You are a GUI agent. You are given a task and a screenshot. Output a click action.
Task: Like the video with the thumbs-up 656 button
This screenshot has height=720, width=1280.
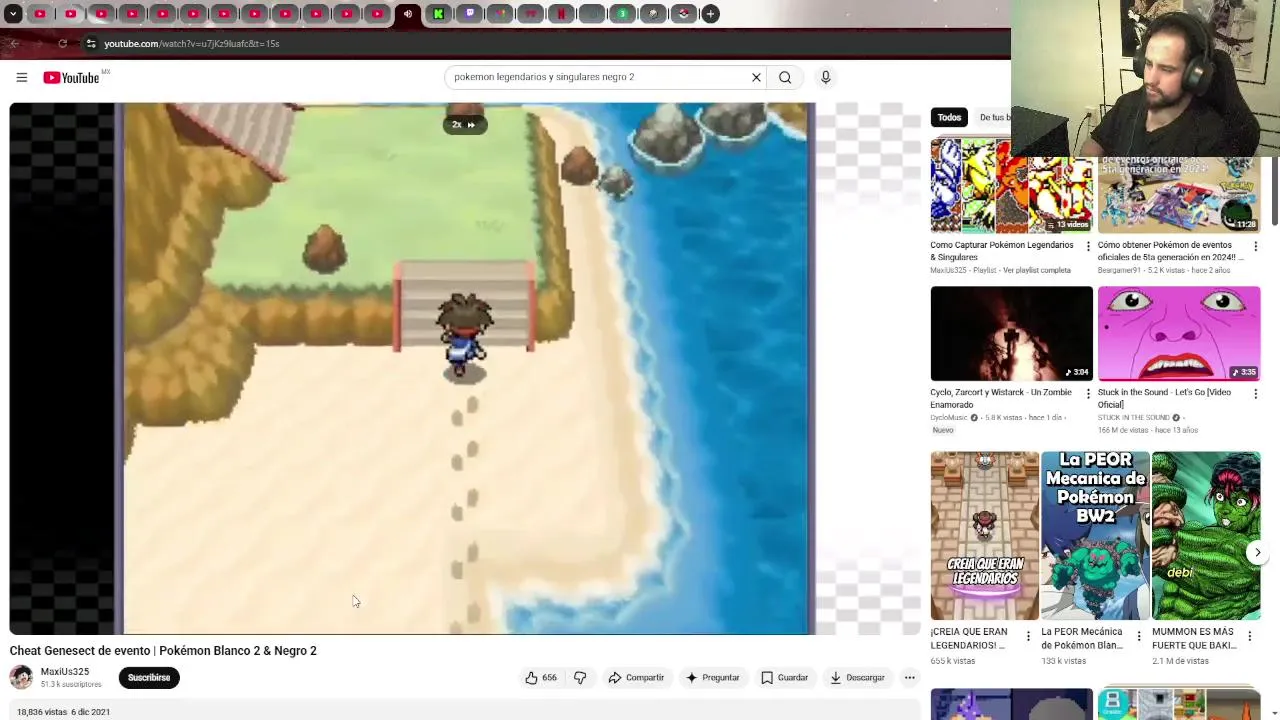pos(541,677)
